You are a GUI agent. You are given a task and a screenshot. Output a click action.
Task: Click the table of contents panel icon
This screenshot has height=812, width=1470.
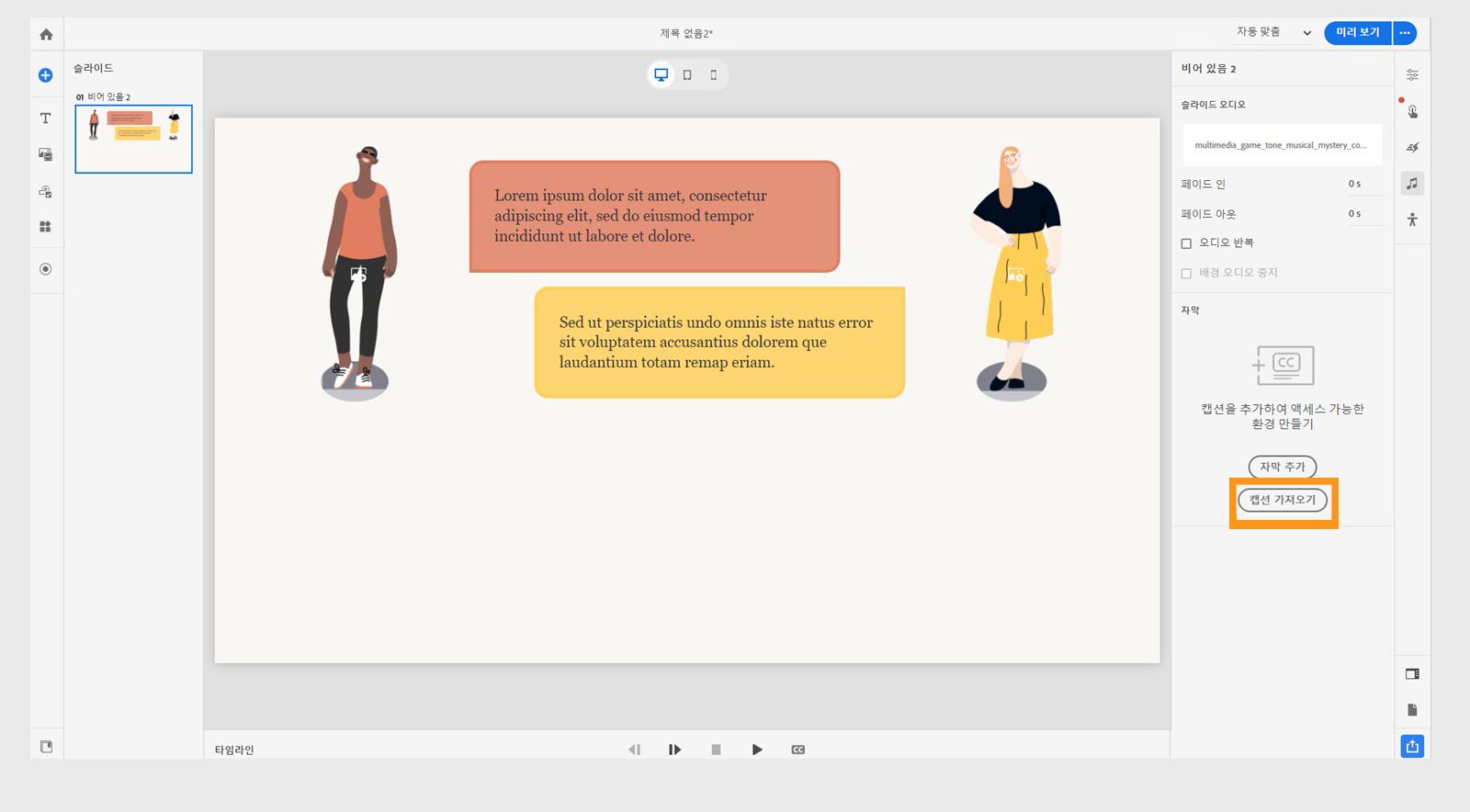click(1412, 674)
